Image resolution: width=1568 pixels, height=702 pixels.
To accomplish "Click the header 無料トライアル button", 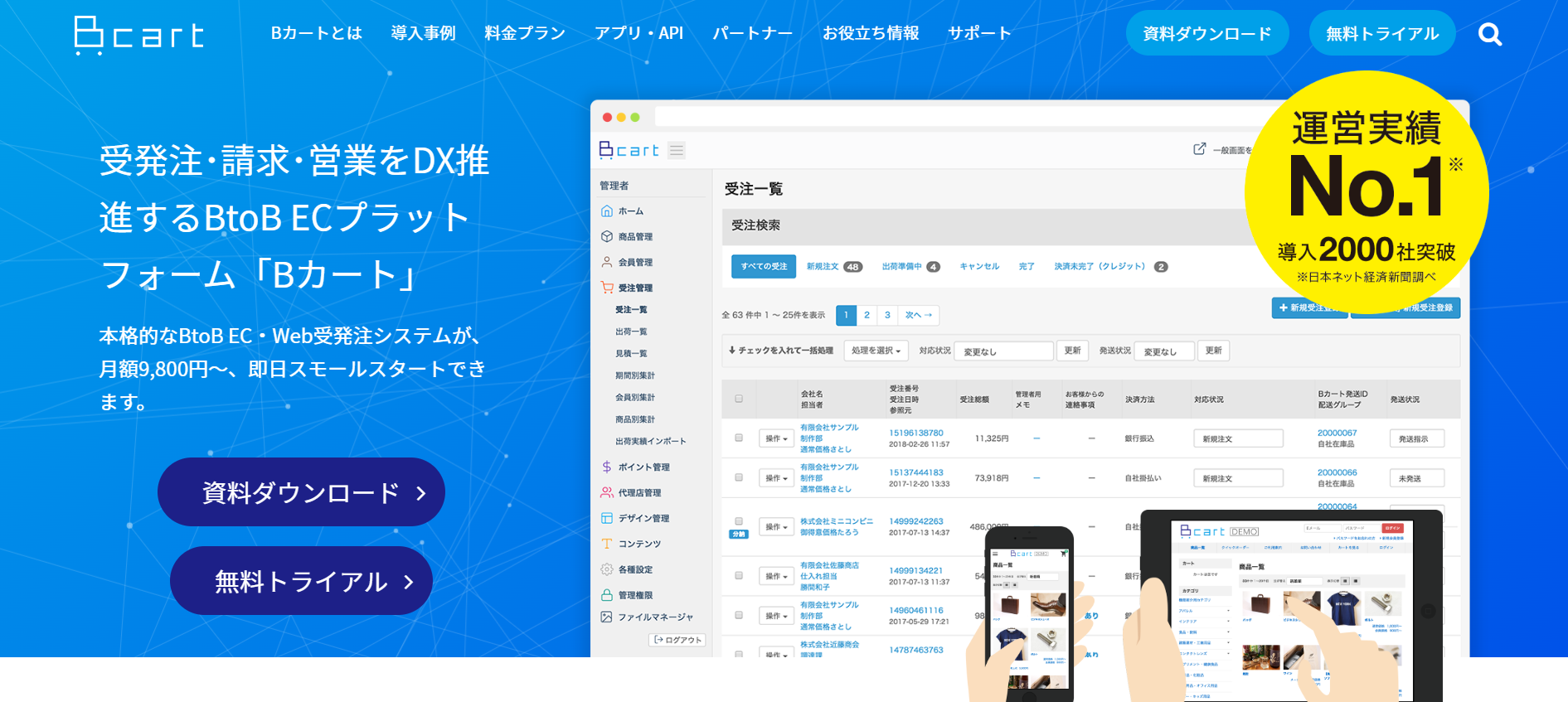I will [1382, 33].
